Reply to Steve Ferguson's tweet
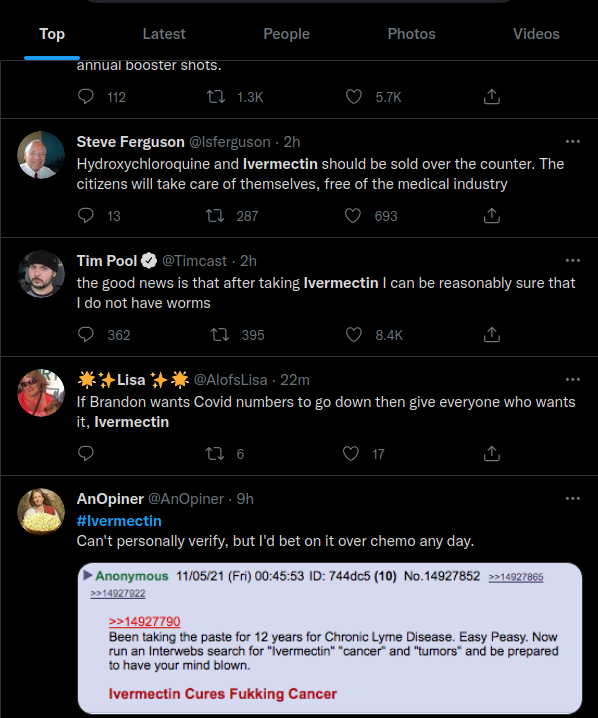598x718 pixels. (86, 216)
